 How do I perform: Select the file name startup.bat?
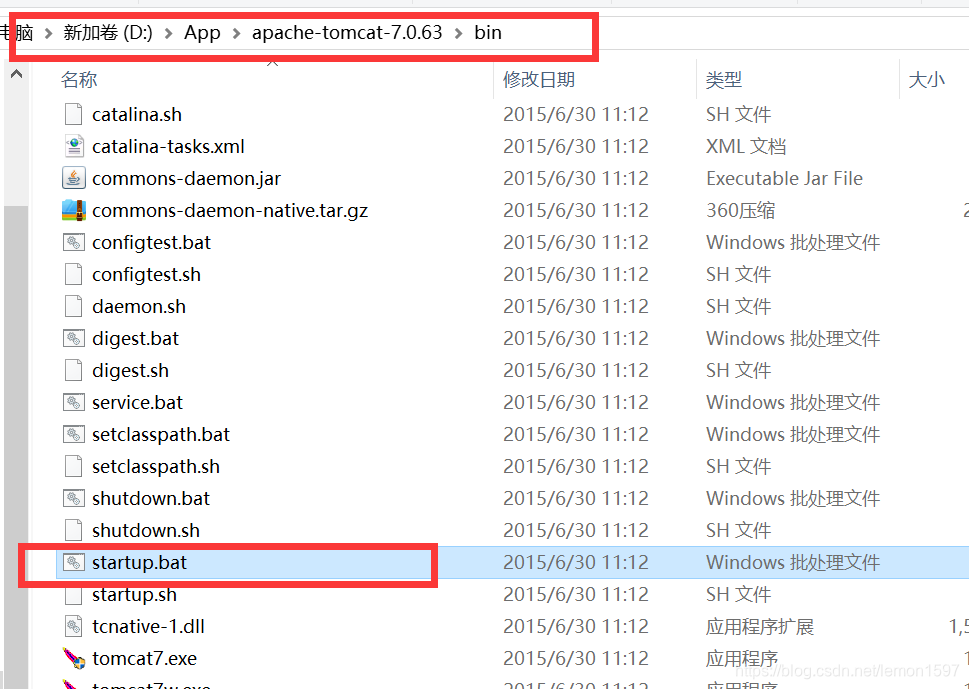coord(139,562)
